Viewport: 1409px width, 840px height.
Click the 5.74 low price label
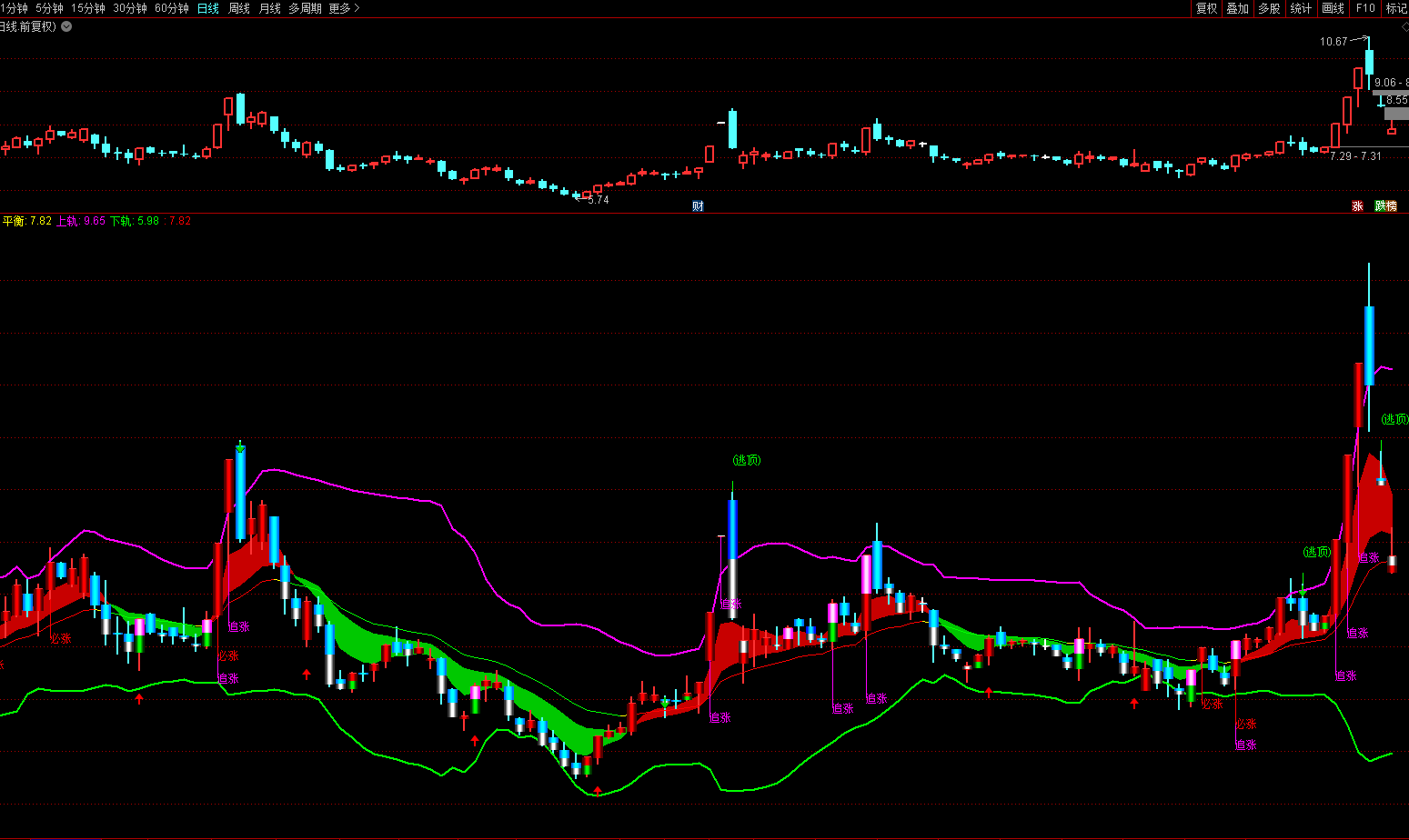tap(598, 200)
